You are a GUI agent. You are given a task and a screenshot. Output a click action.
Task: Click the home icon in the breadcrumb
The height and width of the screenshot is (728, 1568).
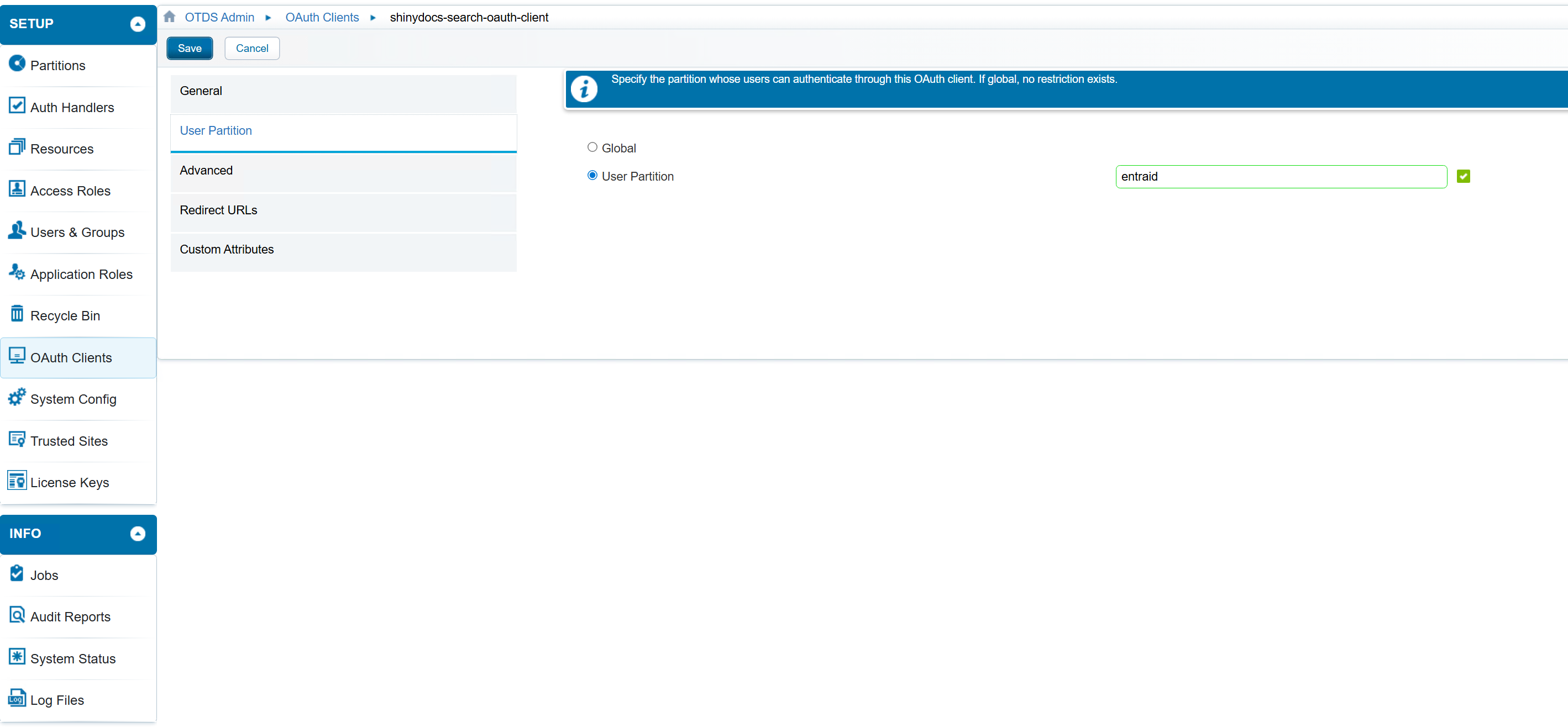(170, 17)
